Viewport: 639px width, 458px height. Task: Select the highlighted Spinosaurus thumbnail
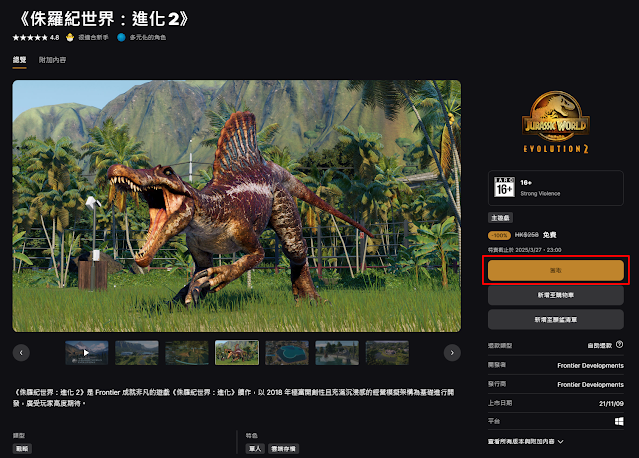(x=237, y=352)
